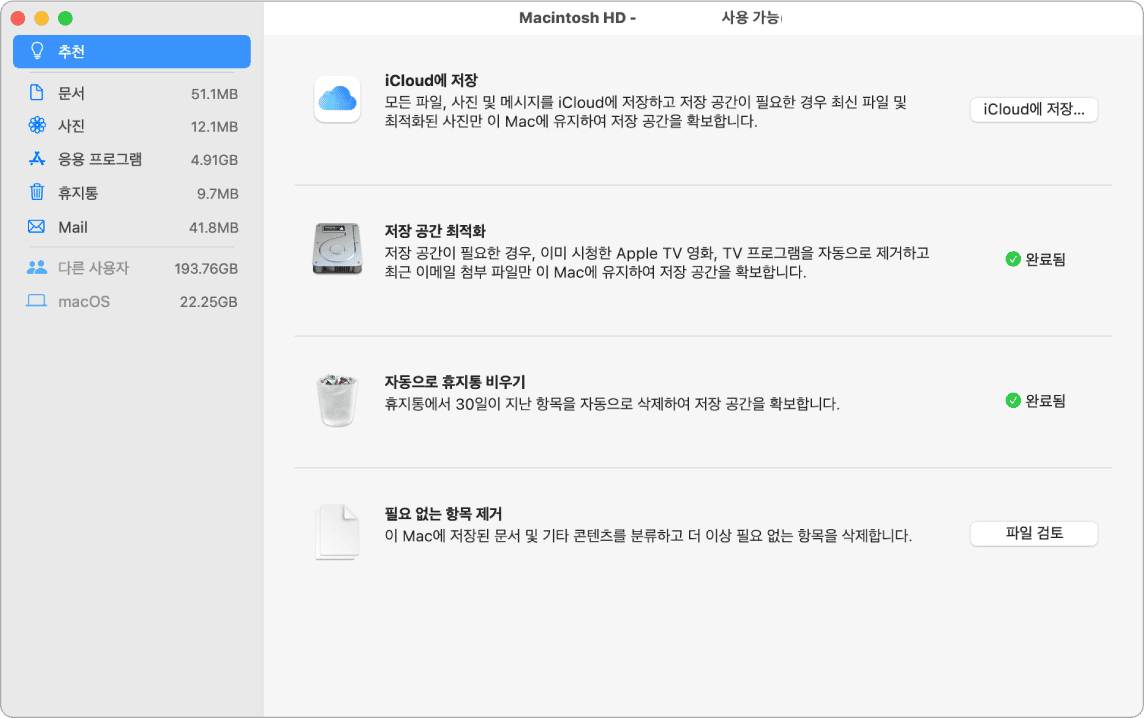Open the 문서 category
The image size is (1144, 718).
(132, 93)
